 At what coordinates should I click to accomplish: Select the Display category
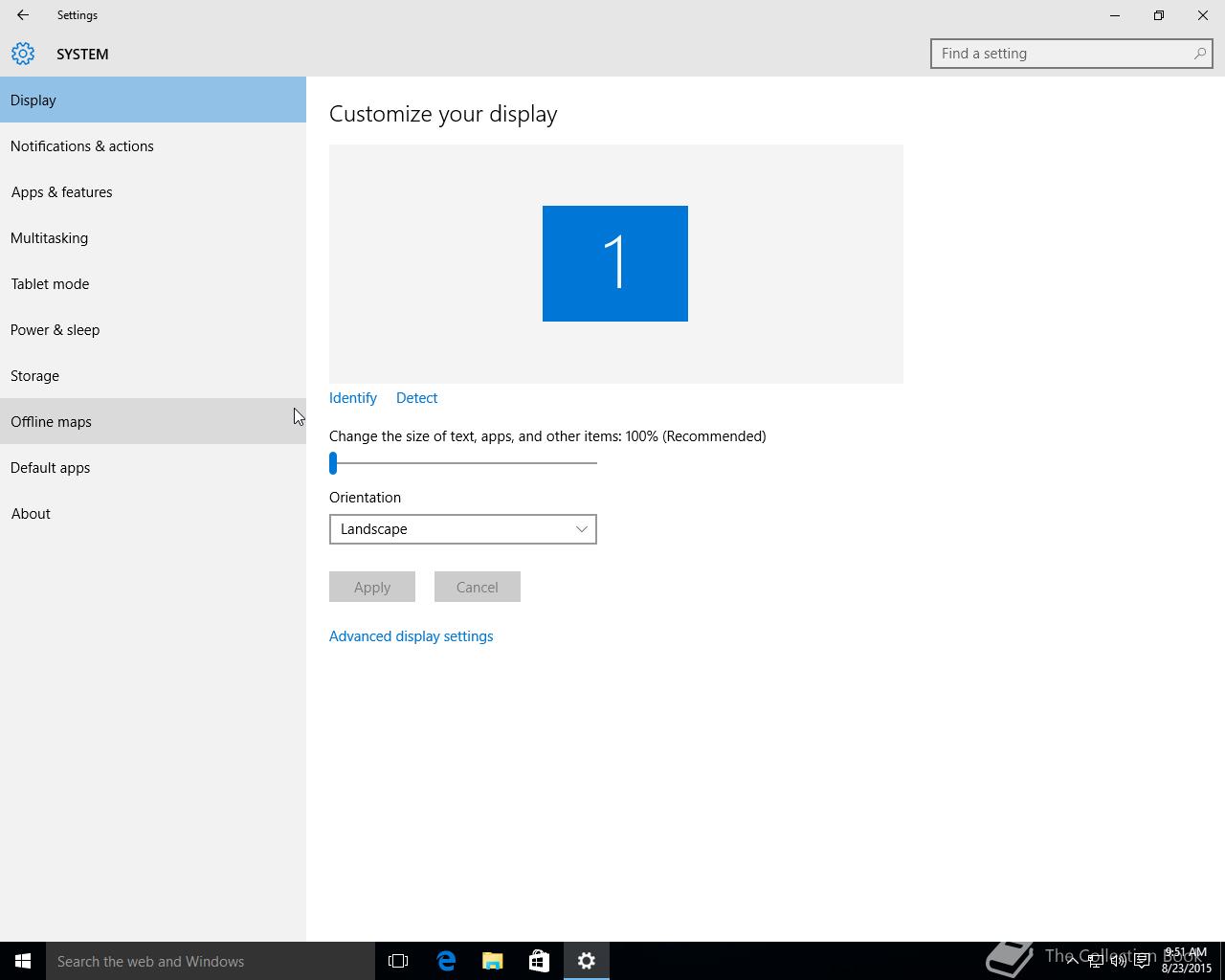tap(153, 100)
